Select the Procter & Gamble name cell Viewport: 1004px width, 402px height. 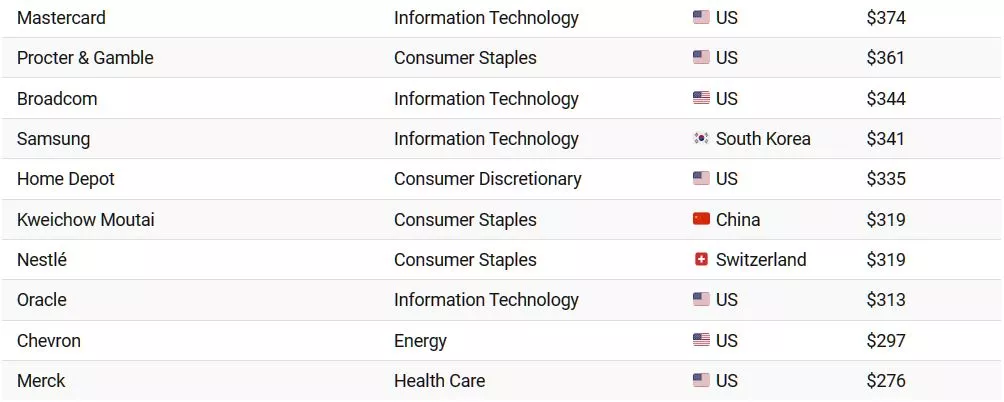[85, 58]
